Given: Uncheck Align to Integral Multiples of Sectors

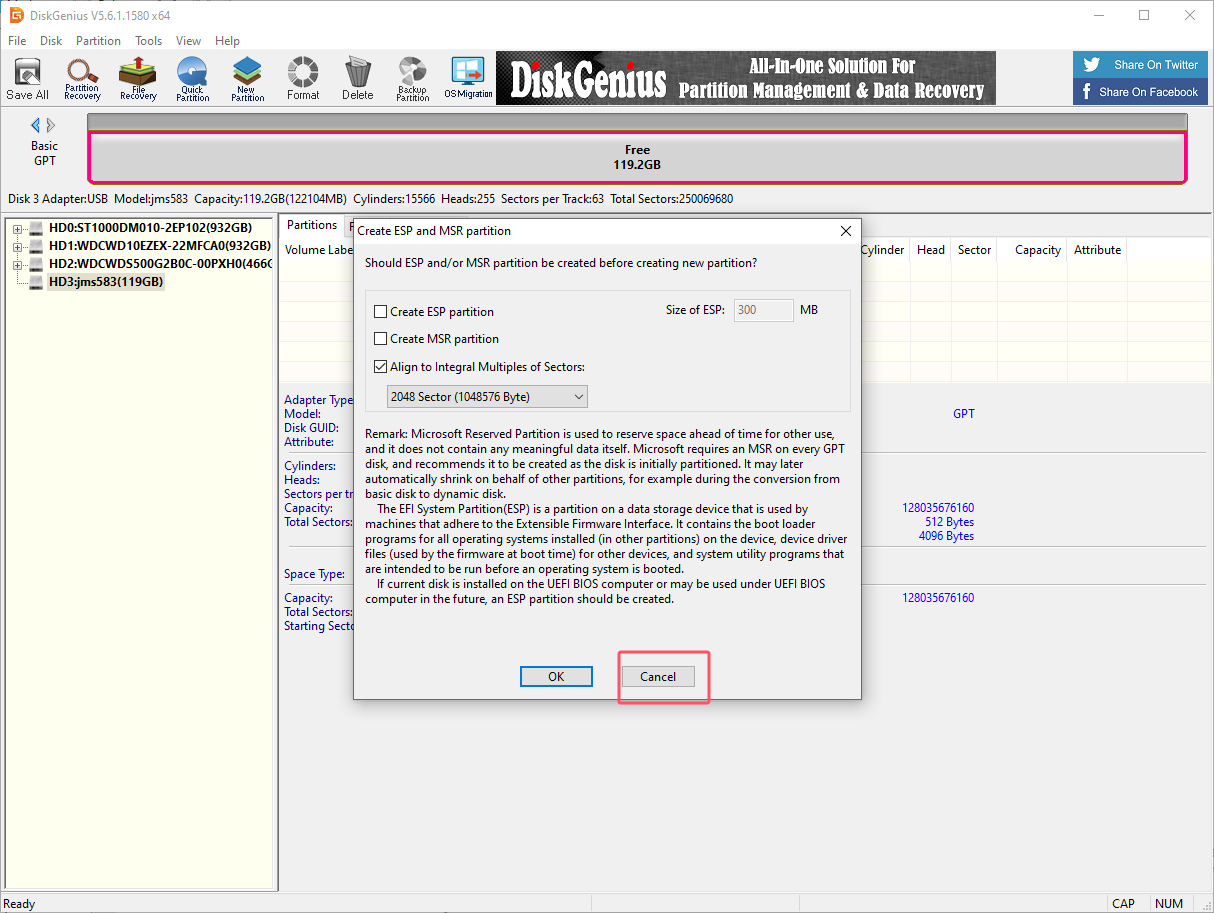Looking at the screenshot, I should [381, 367].
